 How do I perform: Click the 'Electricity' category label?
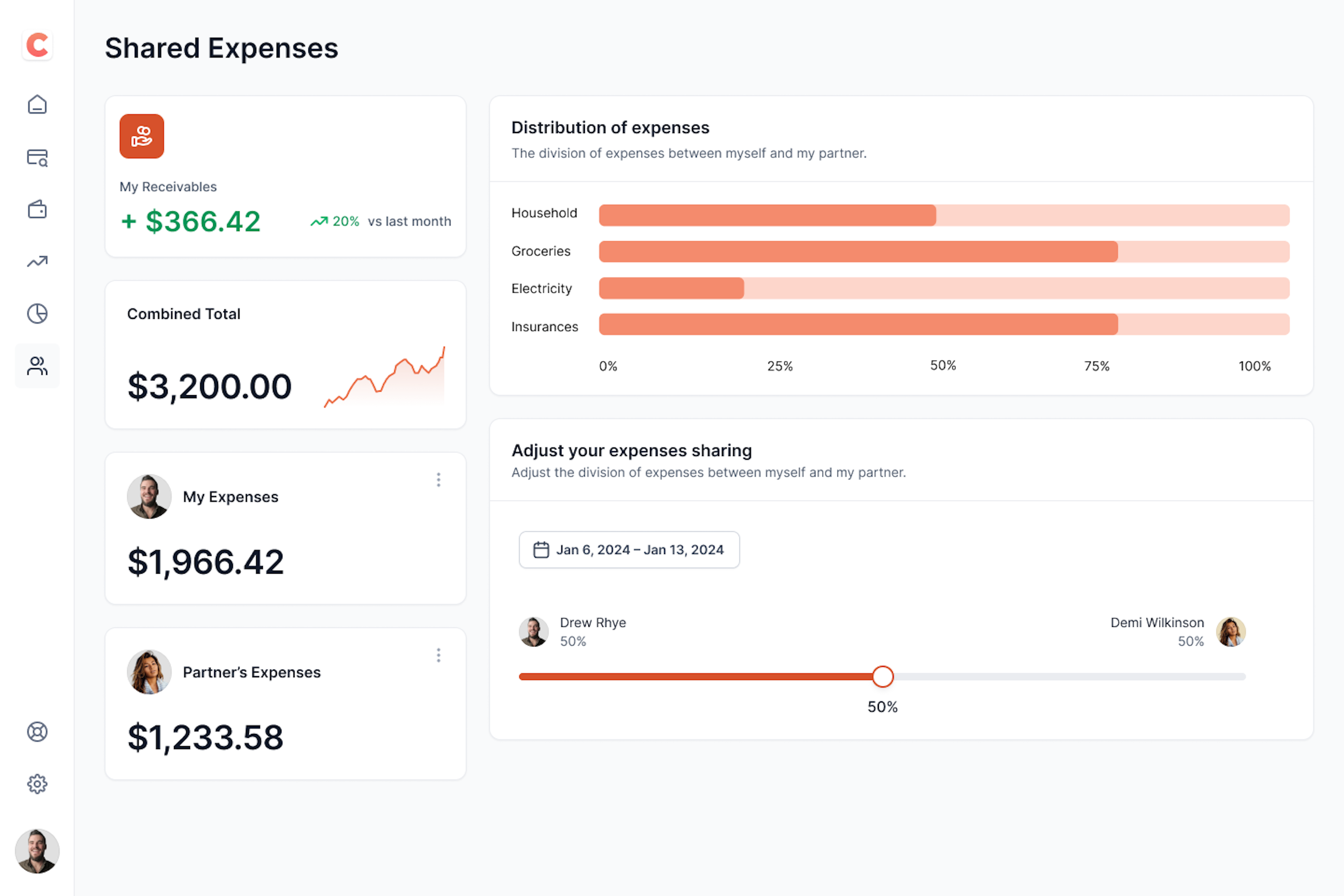(541, 288)
